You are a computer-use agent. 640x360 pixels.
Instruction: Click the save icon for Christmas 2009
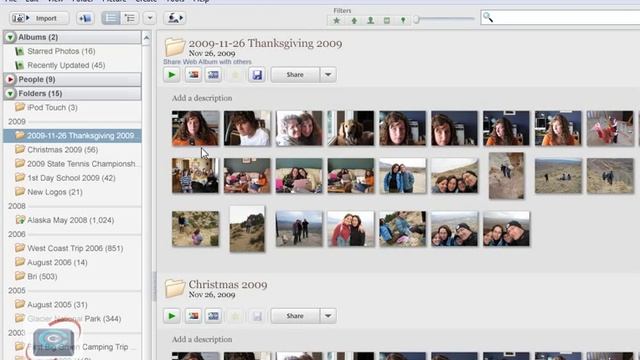coord(257,316)
